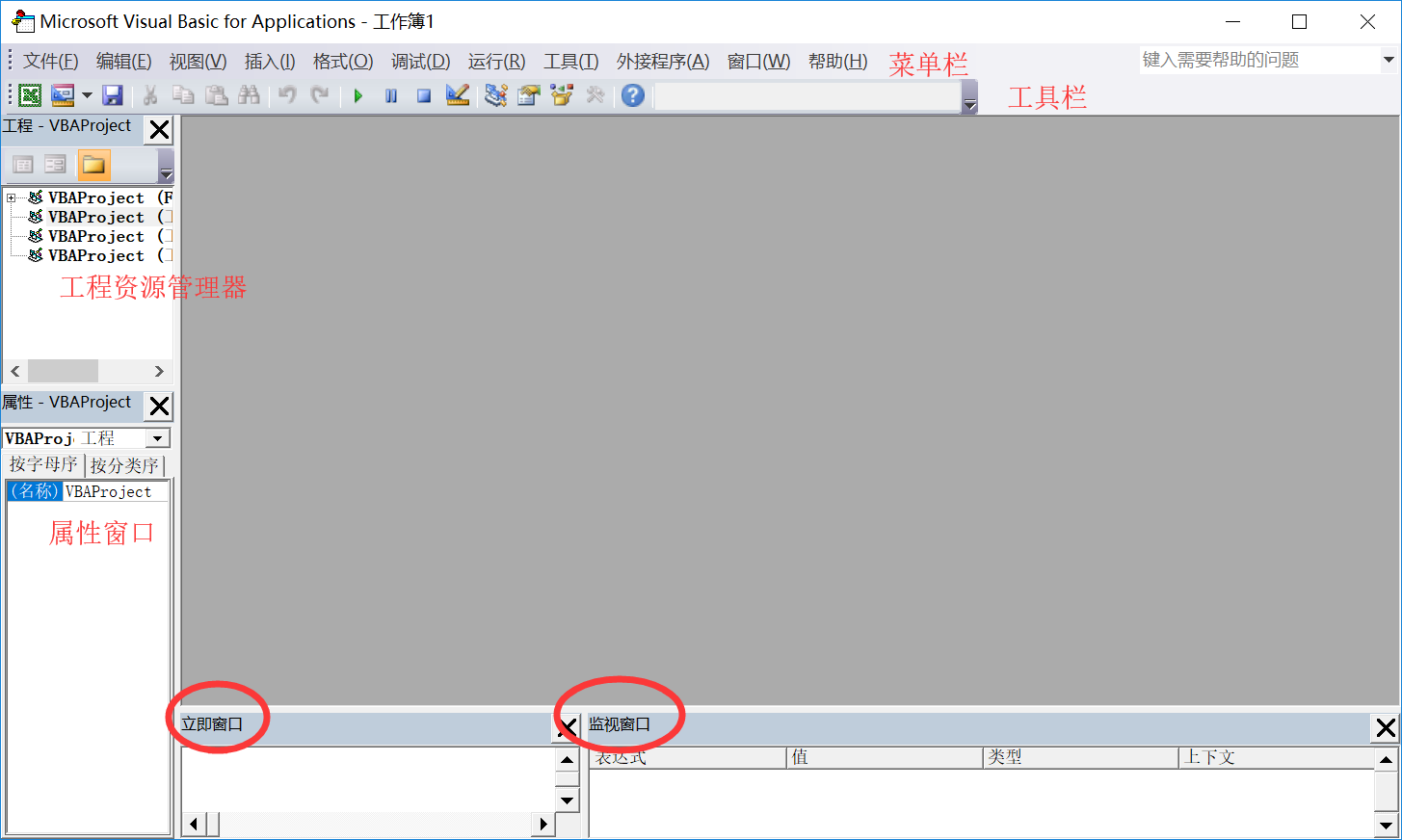Click the View Microsoft Excel icon
This screenshot has height=840, width=1402.
point(30,95)
